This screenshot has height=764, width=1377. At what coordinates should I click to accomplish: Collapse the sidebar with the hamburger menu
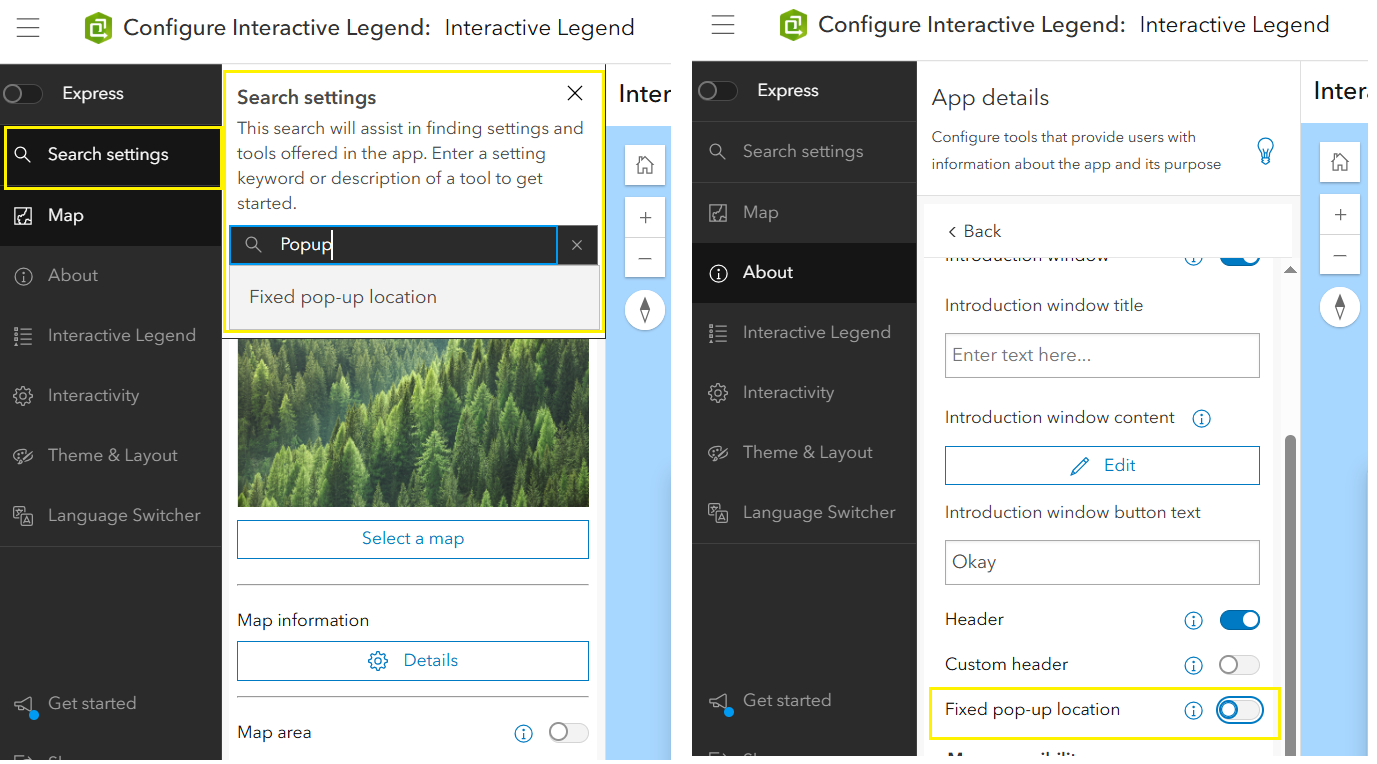coord(27,27)
